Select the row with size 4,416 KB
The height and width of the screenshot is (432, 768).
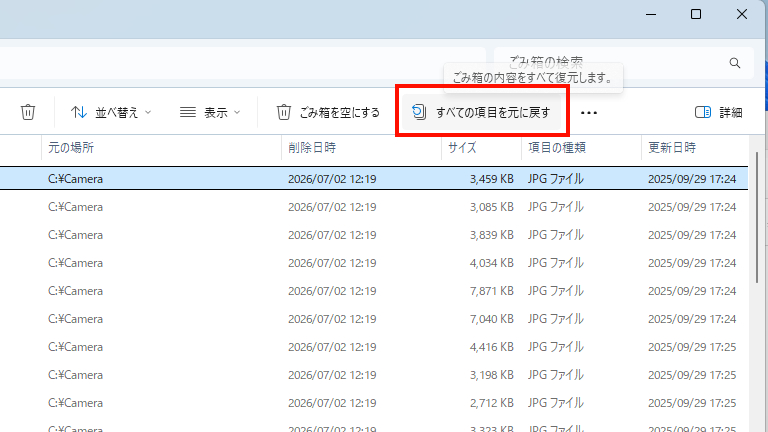[x=374, y=346]
